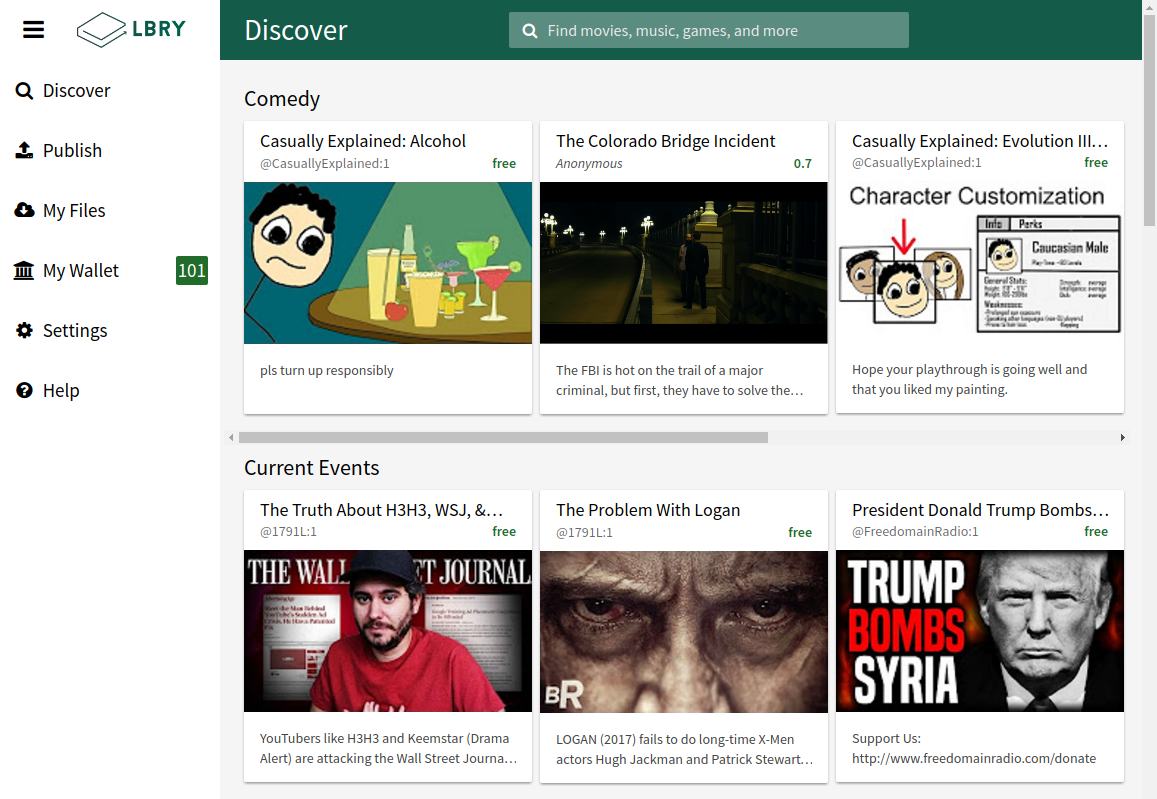The image size is (1157, 799).
Task: Click 'LOGAN (2017) fails' description
Action: click(685, 750)
